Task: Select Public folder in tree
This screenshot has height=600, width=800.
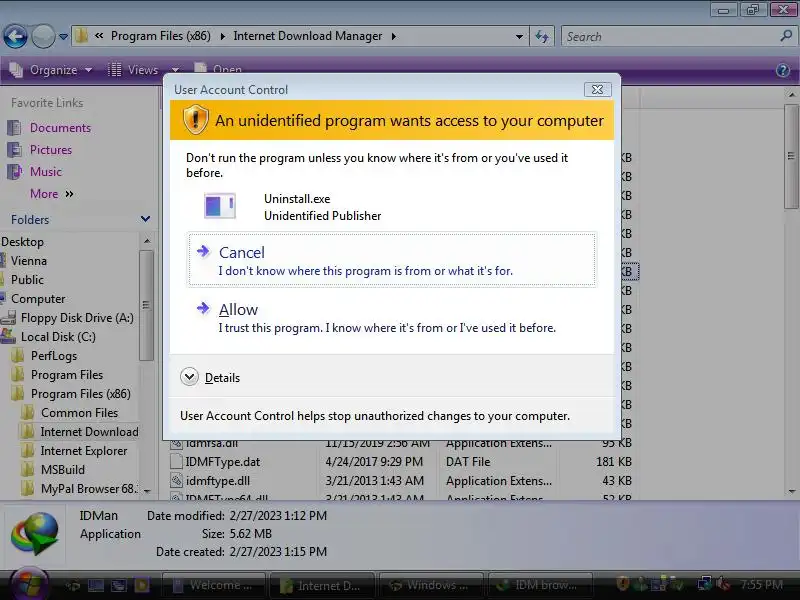Action: [27, 280]
